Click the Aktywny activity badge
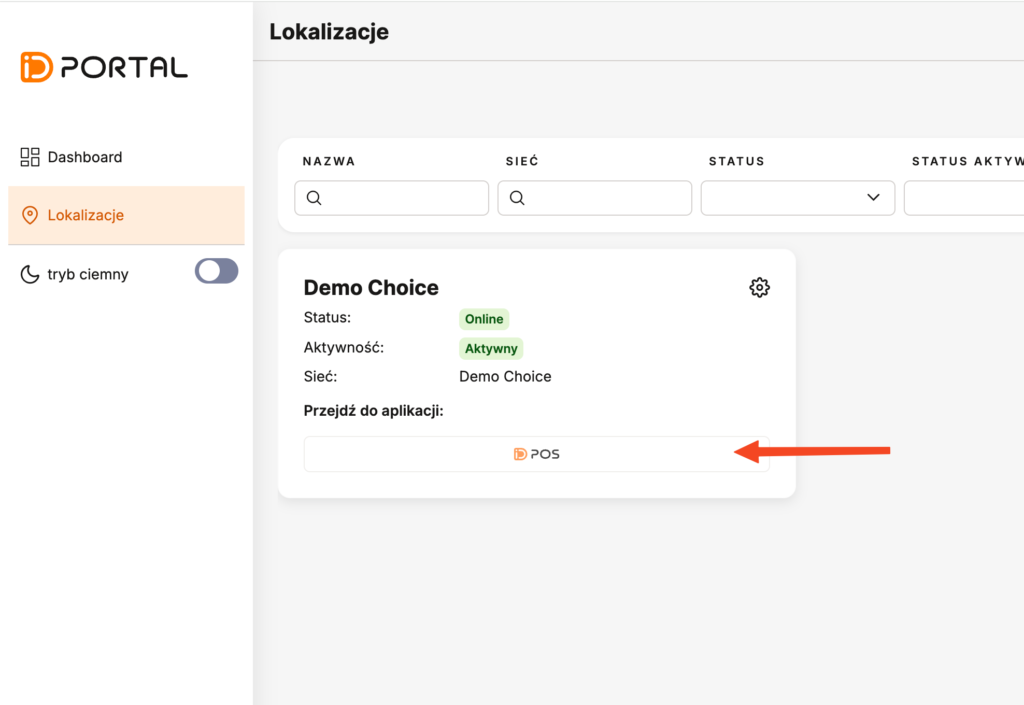The image size is (1024, 705). (491, 348)
